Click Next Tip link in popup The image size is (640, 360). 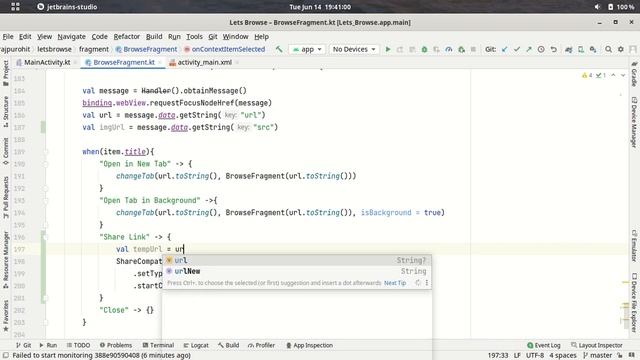coord(395,283)
